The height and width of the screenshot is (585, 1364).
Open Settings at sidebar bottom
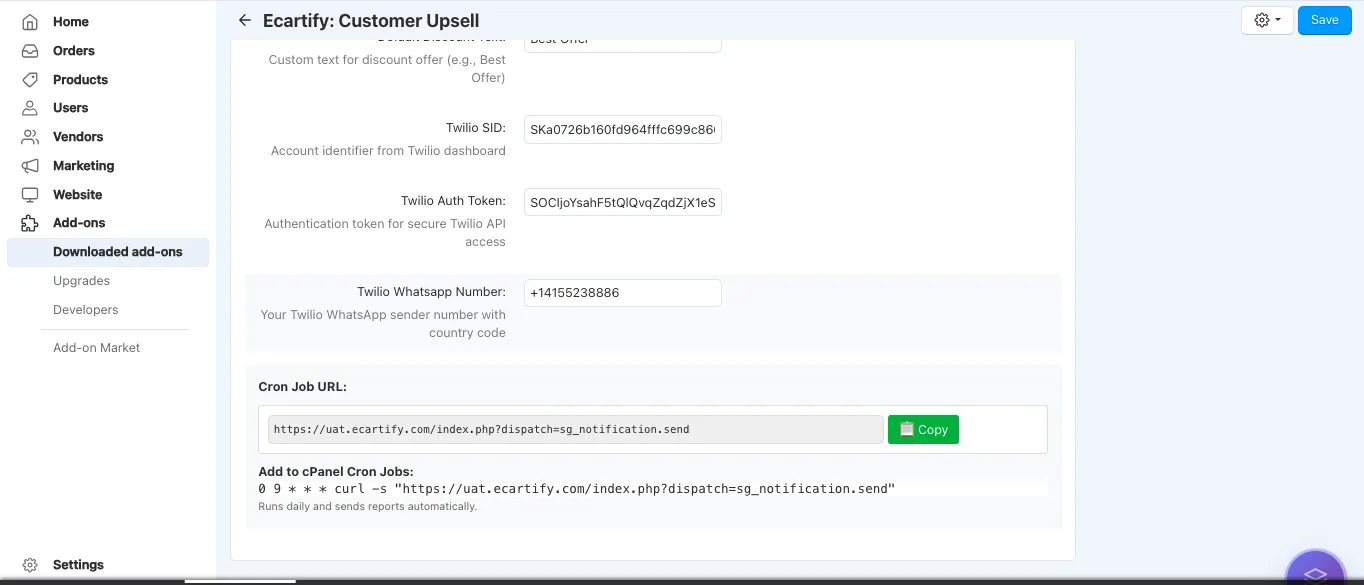pos(78,565)
